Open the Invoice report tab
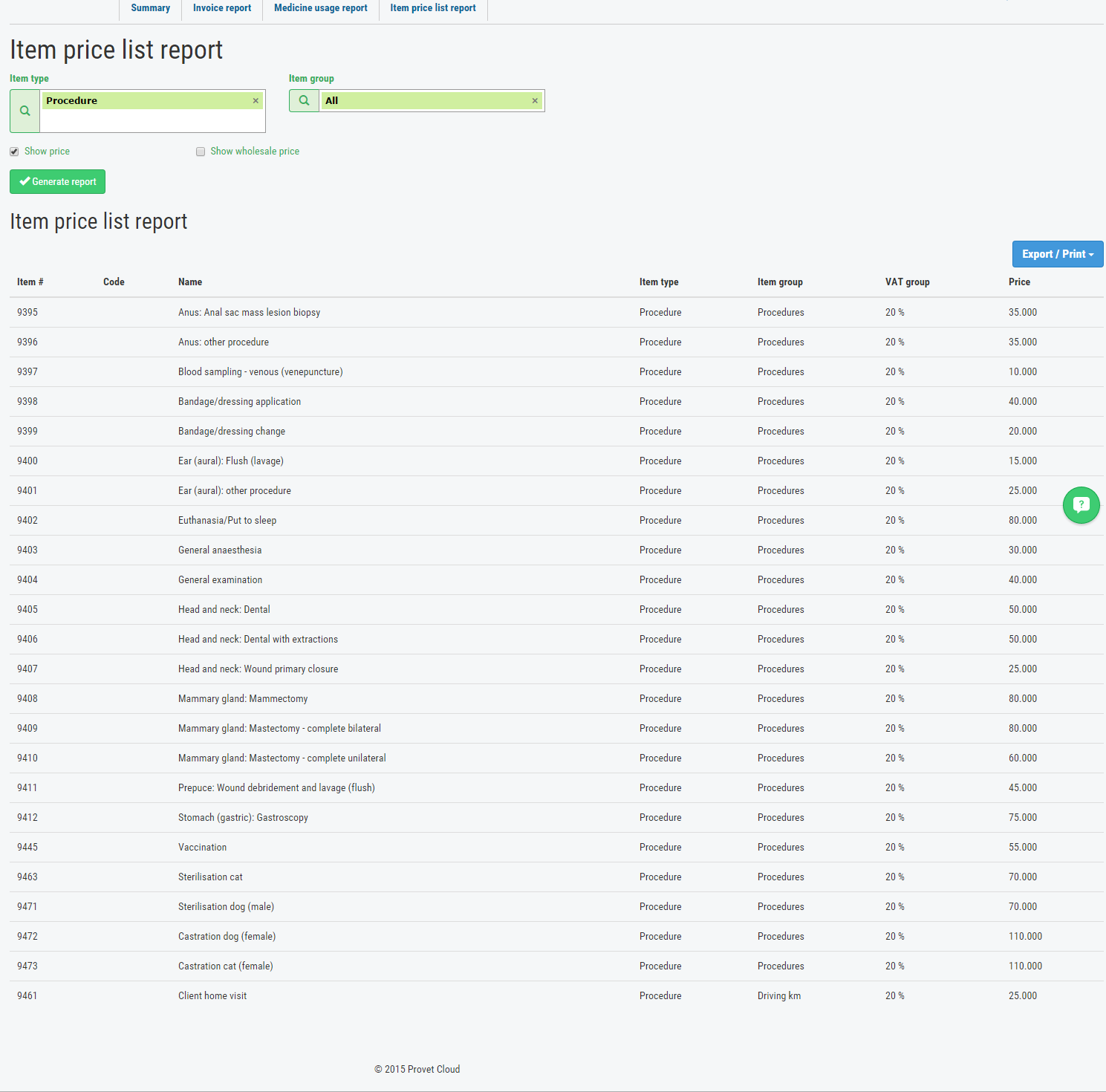This screenshot has width=1106, height=1092. pos(221,8)
